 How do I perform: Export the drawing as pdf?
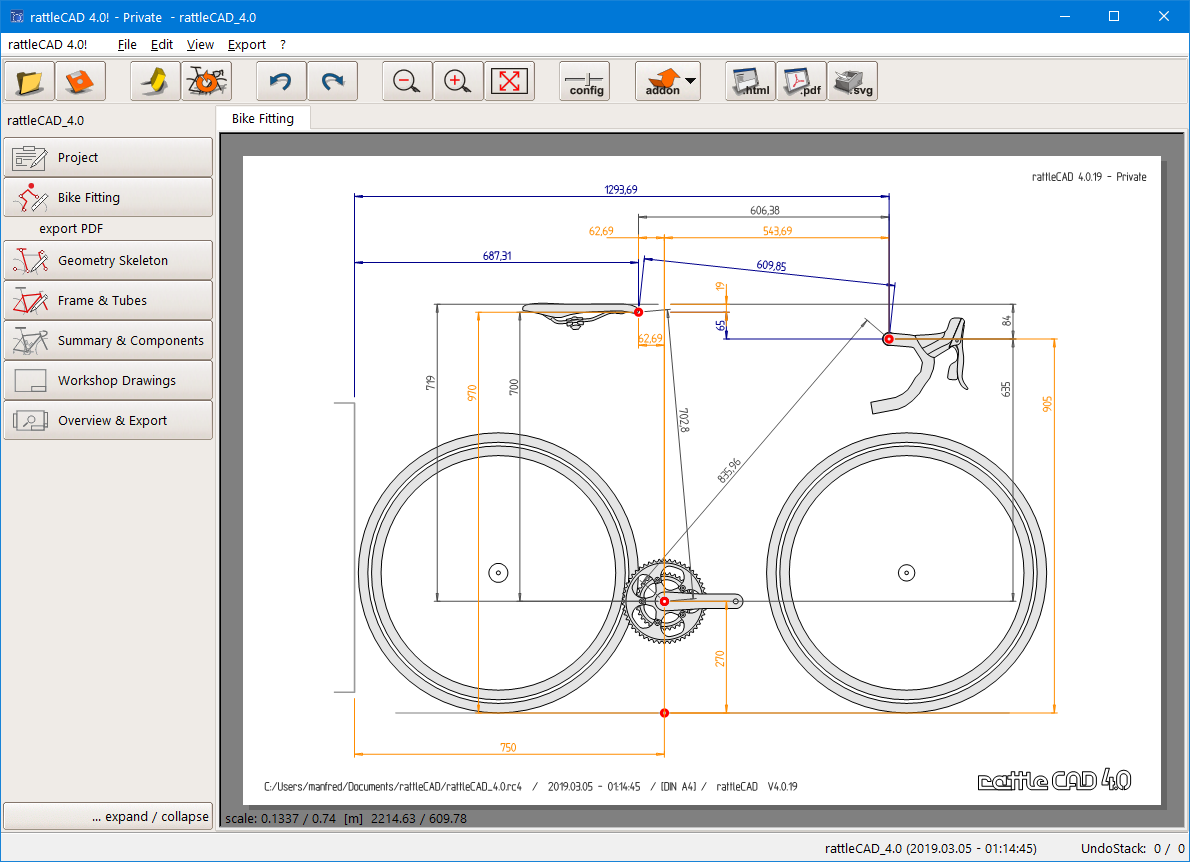(x=801, y=81)
